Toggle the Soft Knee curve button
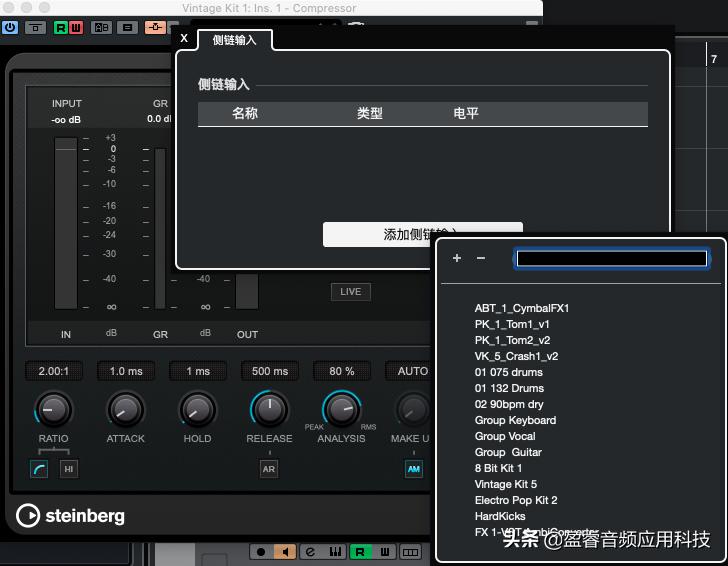The height and width of the screenshot is (566, 728). tap(39, 469)
